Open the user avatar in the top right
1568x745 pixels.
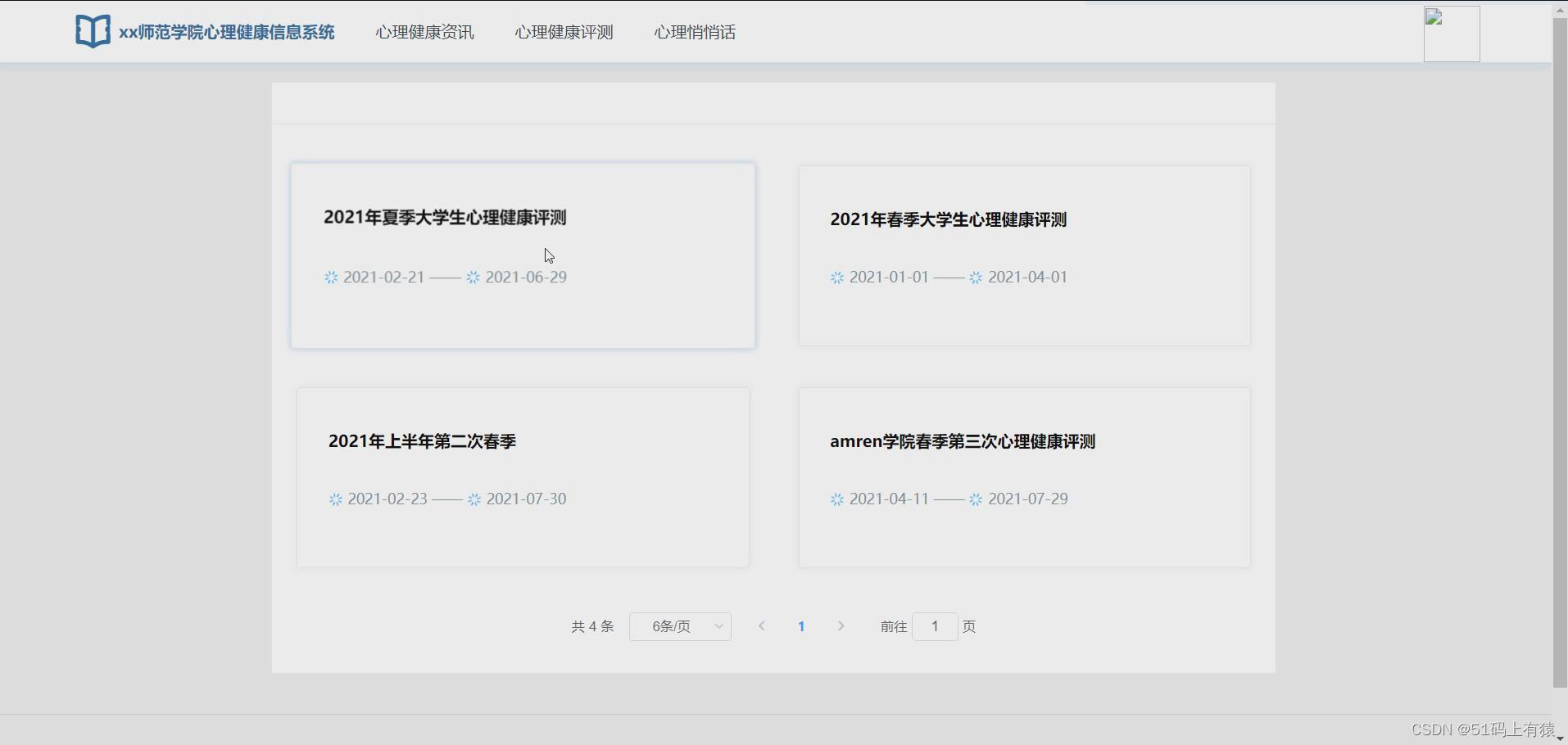click(1452, 34)
